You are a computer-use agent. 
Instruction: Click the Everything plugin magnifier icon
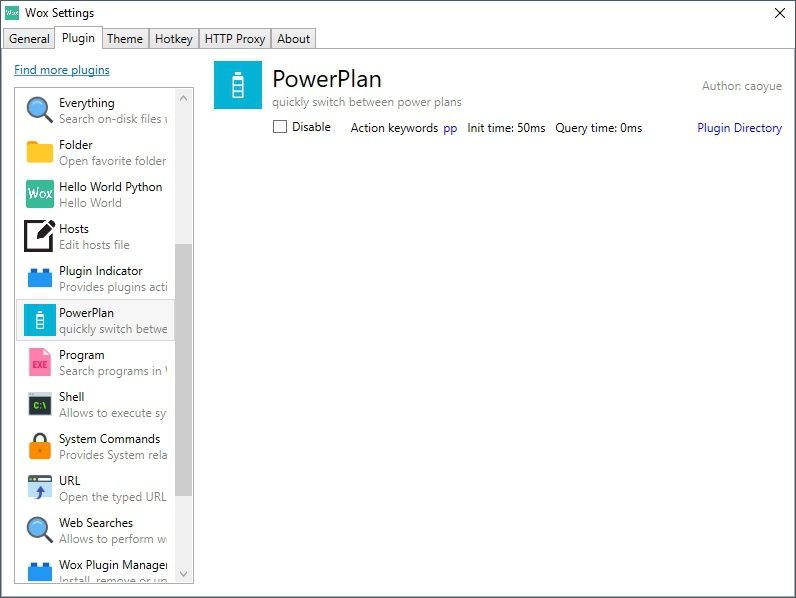point(40,110)
